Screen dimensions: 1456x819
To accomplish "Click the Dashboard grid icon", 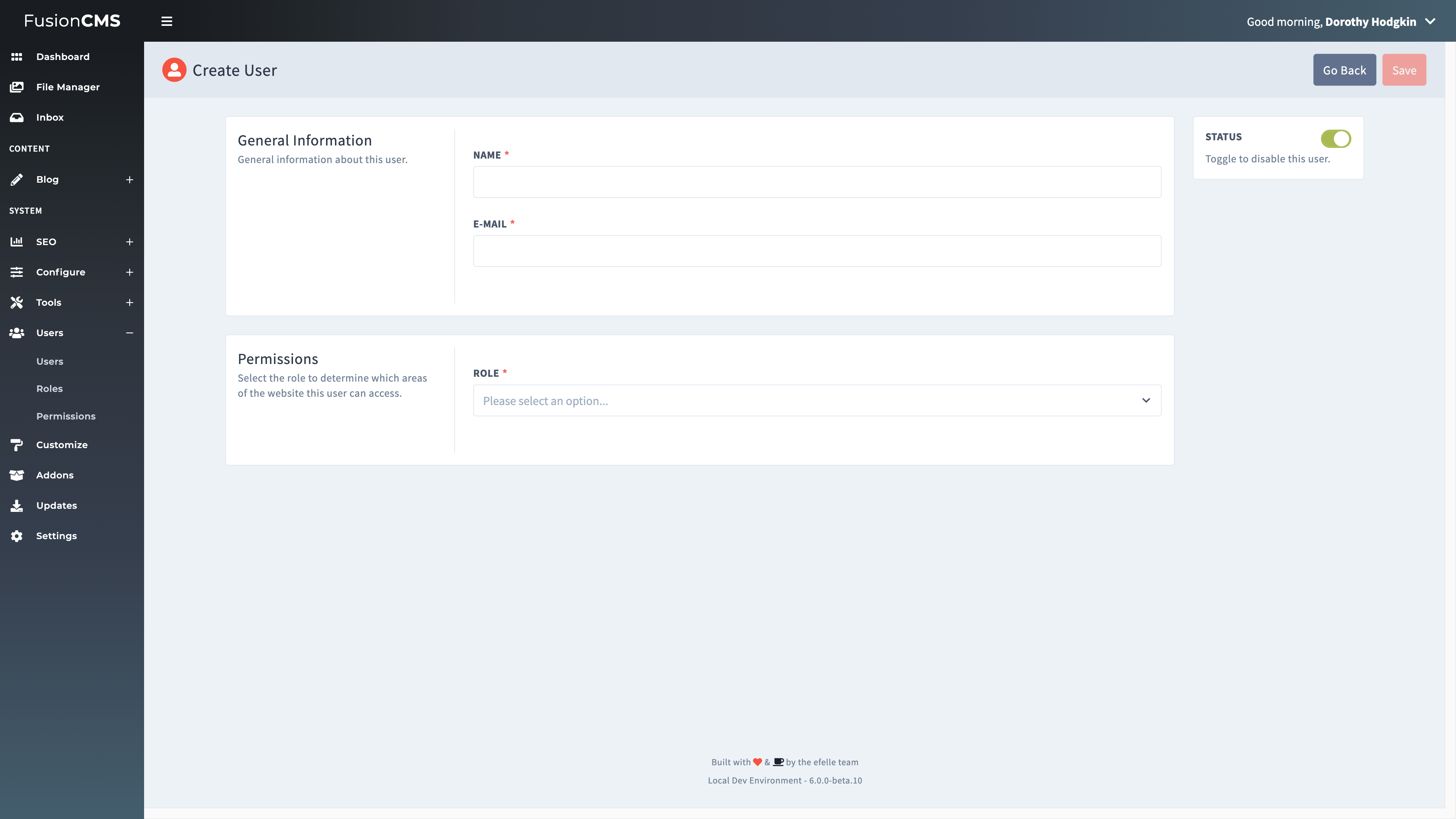I will coord(17,57).
